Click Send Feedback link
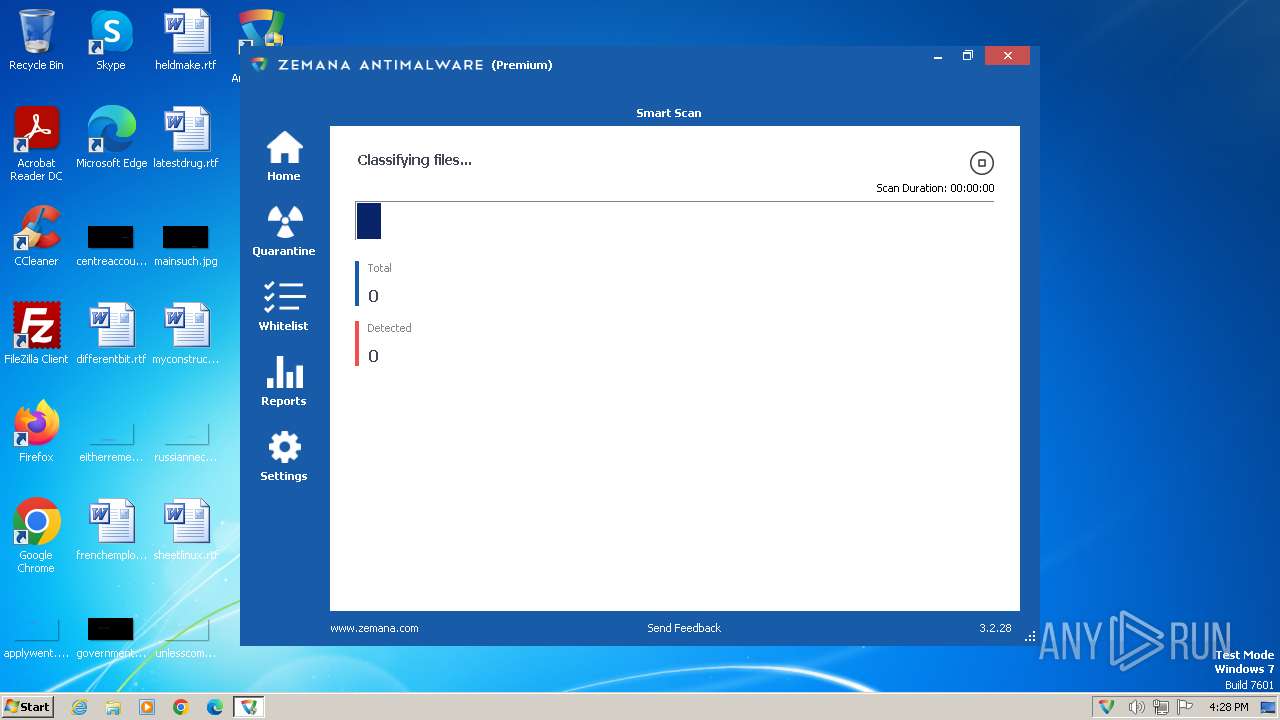This screenshot has width=1280, height=720. pos(684,628)
